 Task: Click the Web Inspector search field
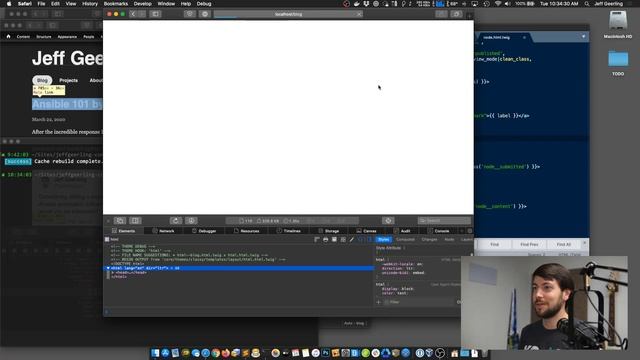click(444, 221)
